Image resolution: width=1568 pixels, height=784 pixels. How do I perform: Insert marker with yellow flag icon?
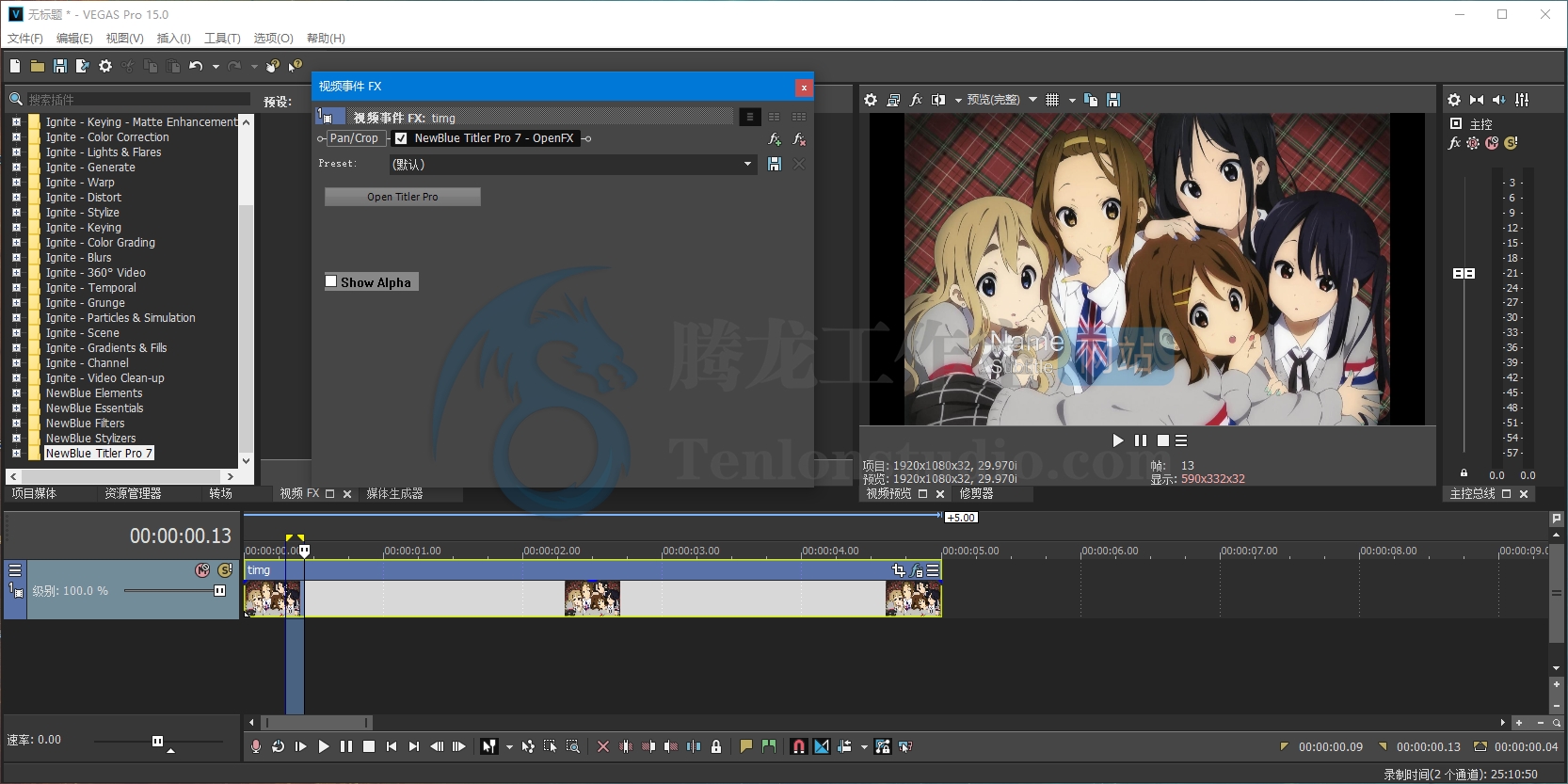pos(746,746)
